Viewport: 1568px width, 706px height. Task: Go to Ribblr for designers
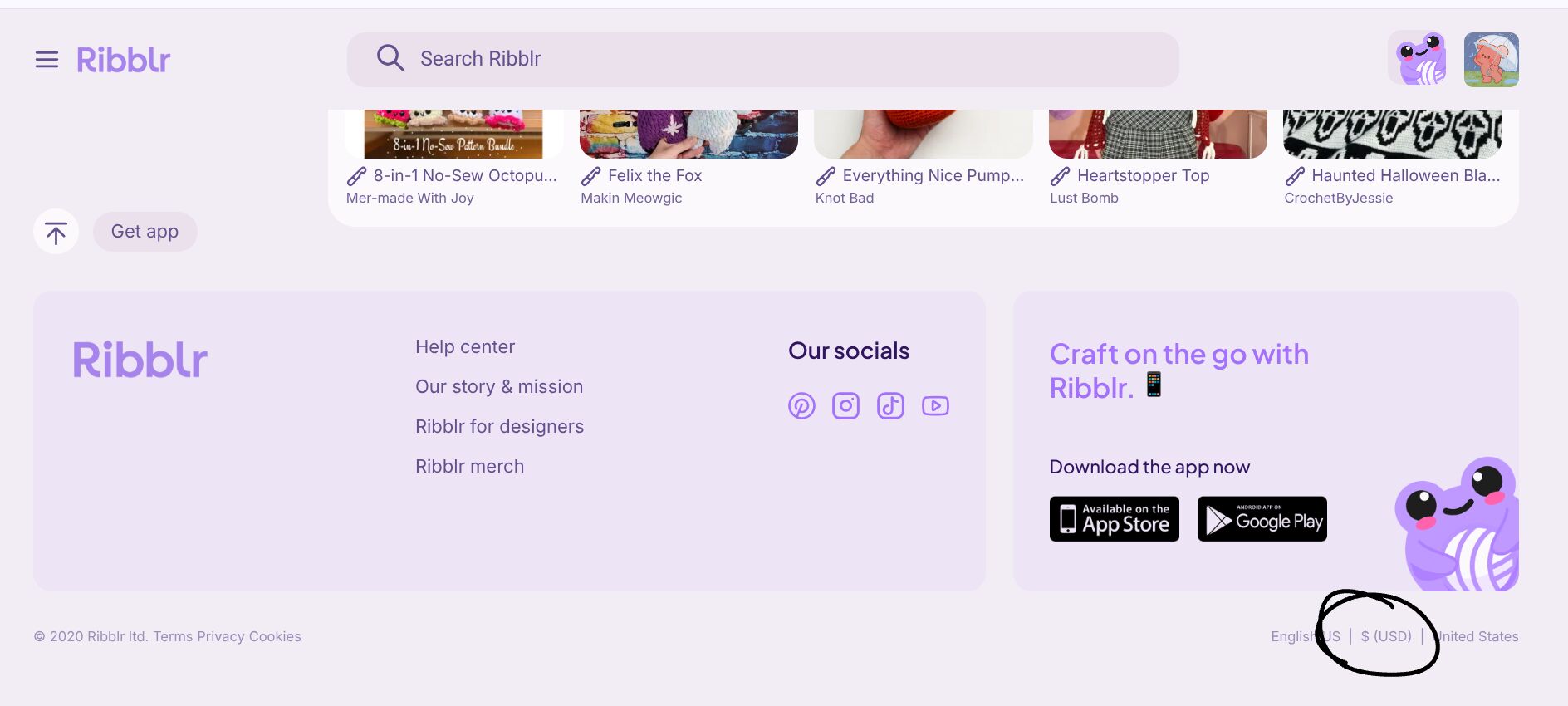(x=499, y=427)
